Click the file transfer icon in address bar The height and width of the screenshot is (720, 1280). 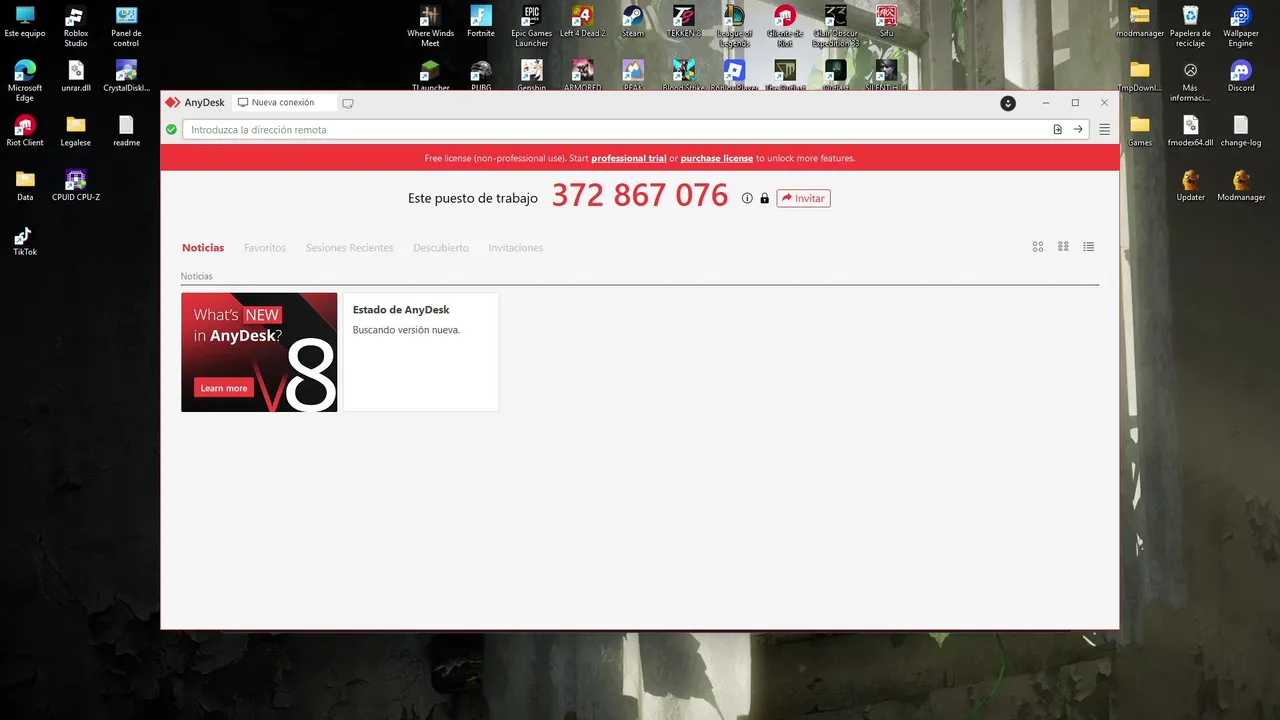pyautogui.click(x=1057, y=129)
